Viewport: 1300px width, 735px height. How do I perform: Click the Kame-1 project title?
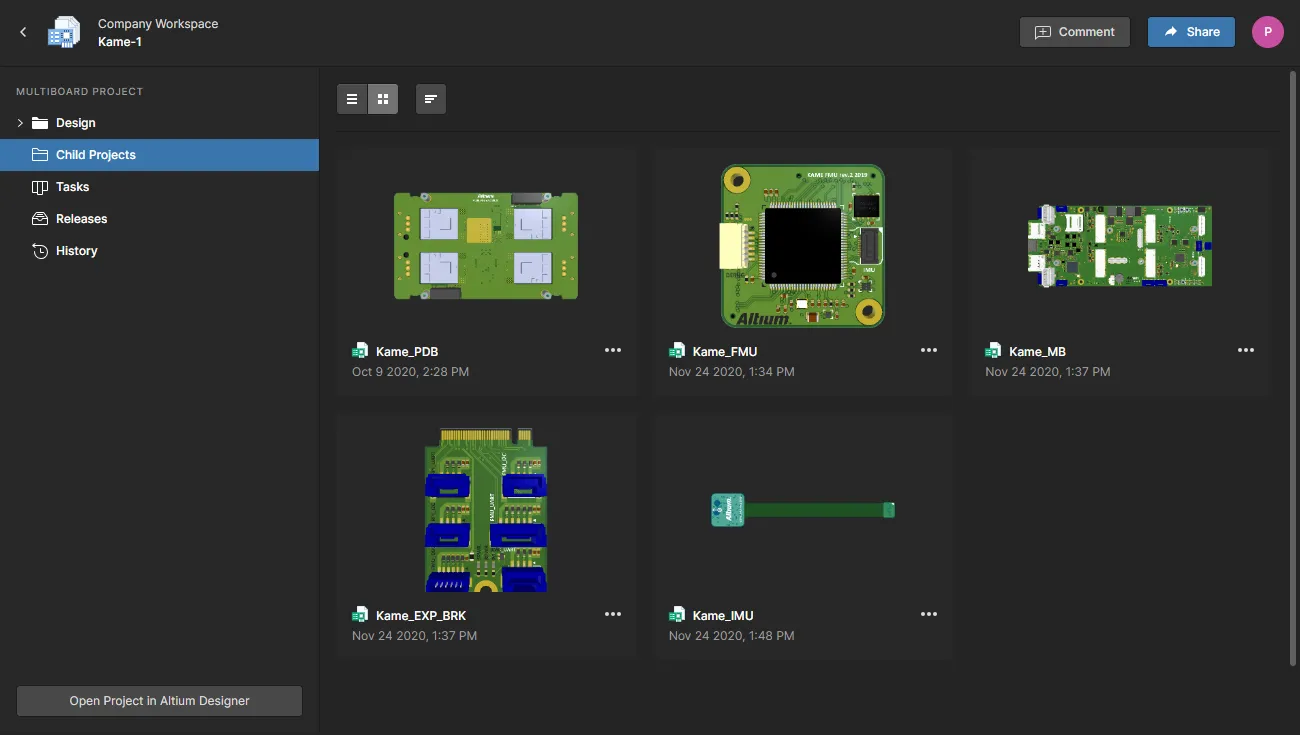[x=120, y=42]
